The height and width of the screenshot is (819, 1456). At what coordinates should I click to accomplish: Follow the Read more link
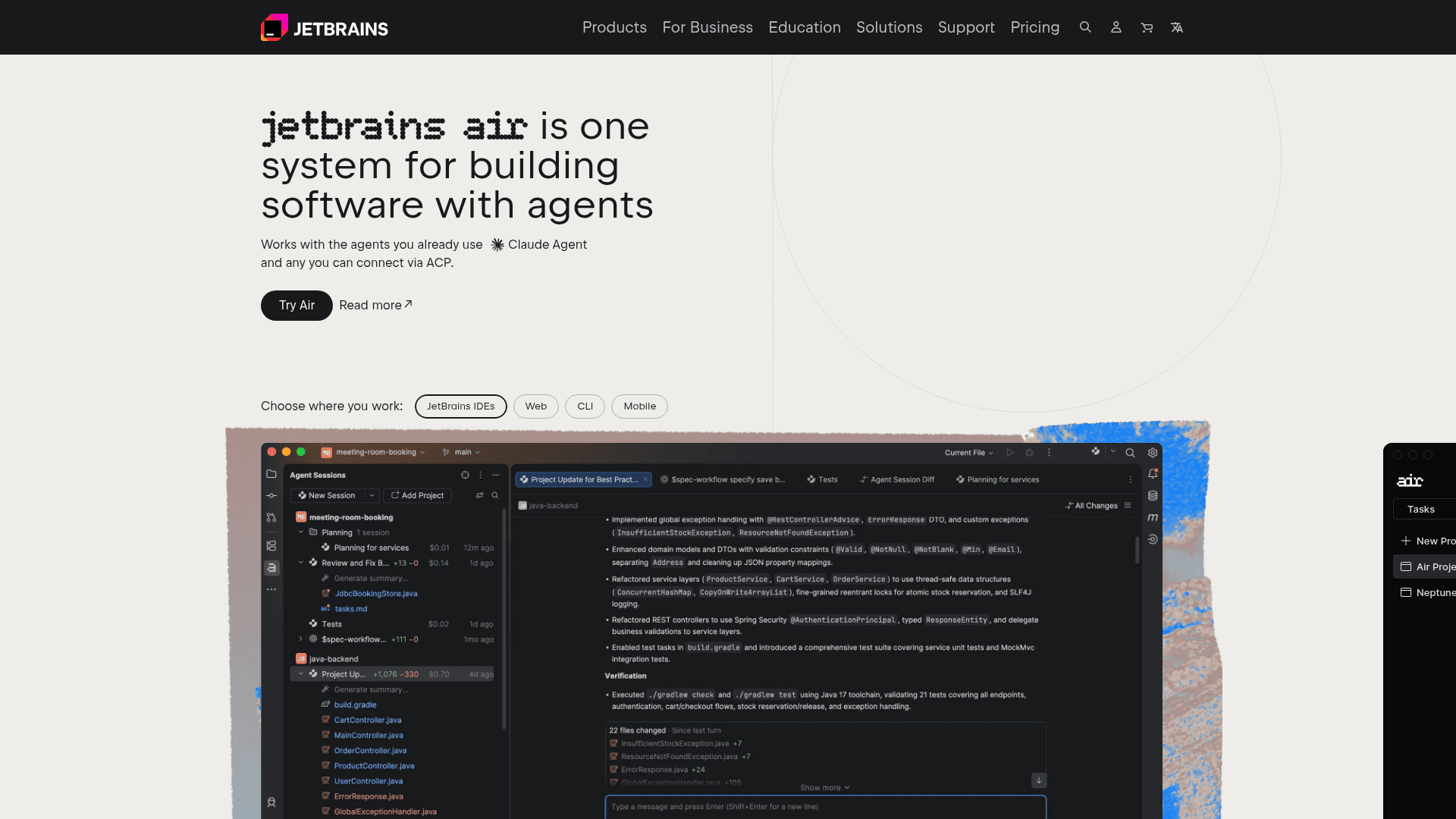point(375,306)
